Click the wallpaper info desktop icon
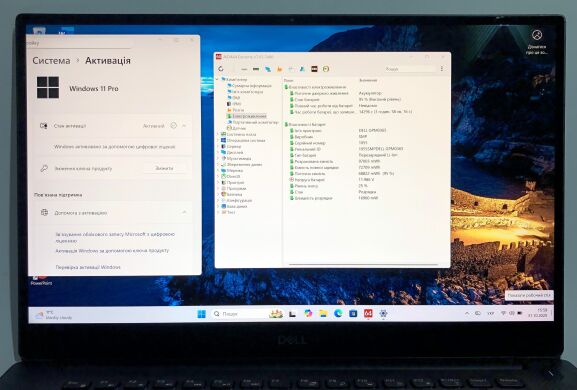This screenshot has height=390, width=577. click(537, 42)
